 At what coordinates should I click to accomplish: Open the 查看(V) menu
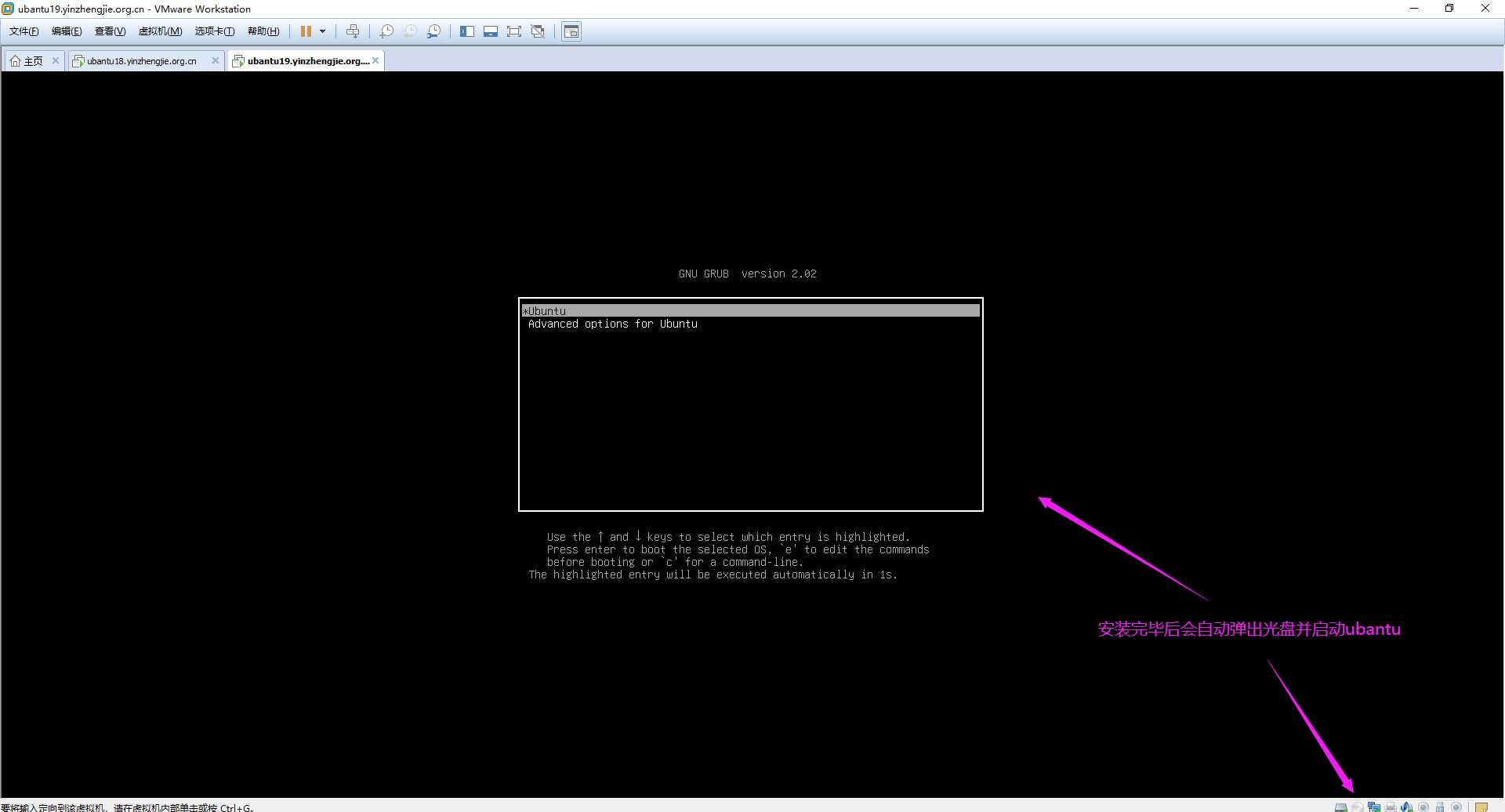click(x=110, y=31)
